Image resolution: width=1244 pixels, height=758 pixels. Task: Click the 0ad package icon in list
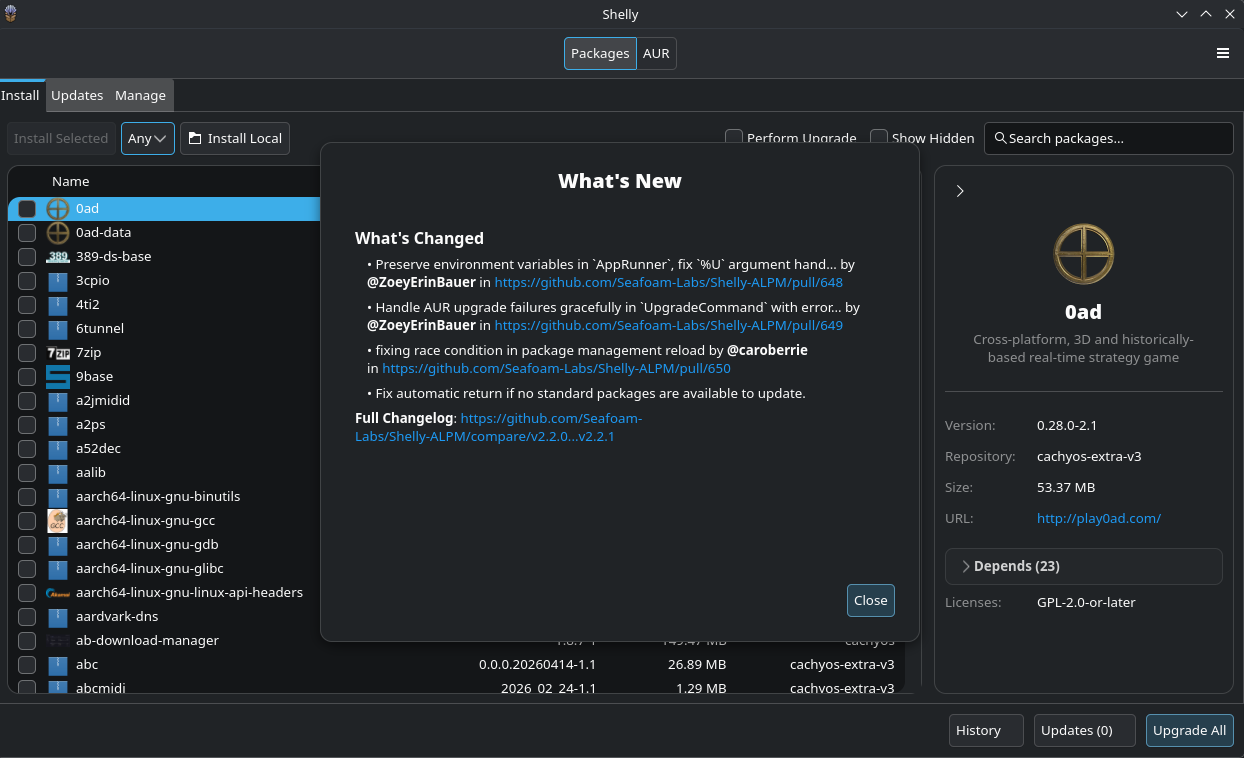coord(58,209)
